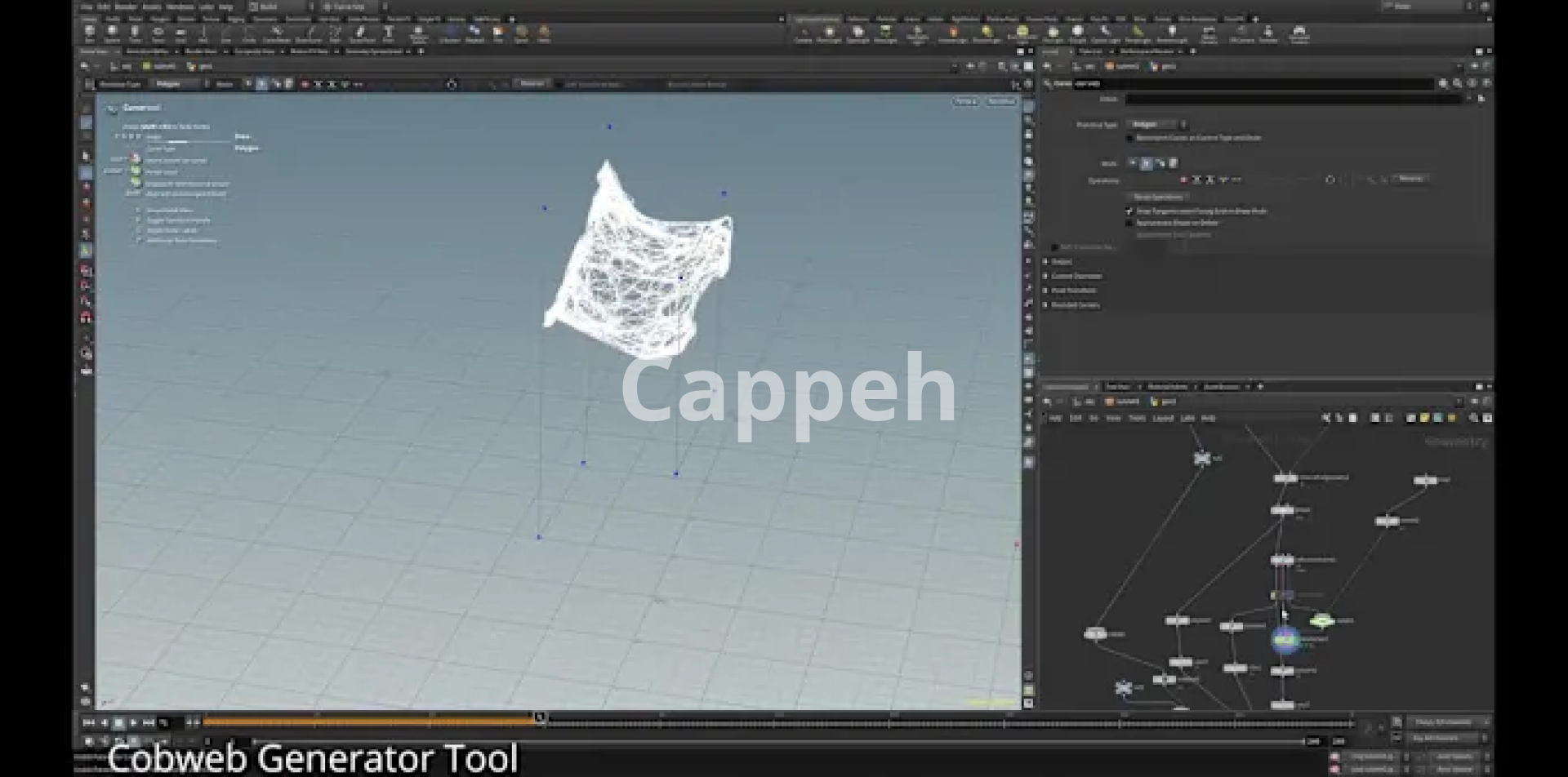1568x777 pixels.
Task: Click the green node in network view
Action: [1322, 621]
